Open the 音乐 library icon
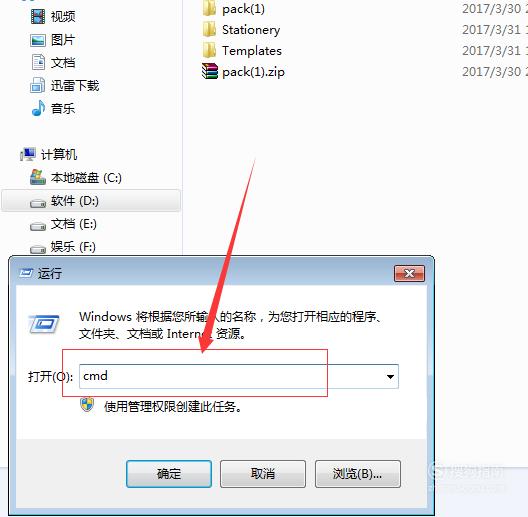Image resolution: width=528 pixels, height=517 pixels. coord(38,108)
